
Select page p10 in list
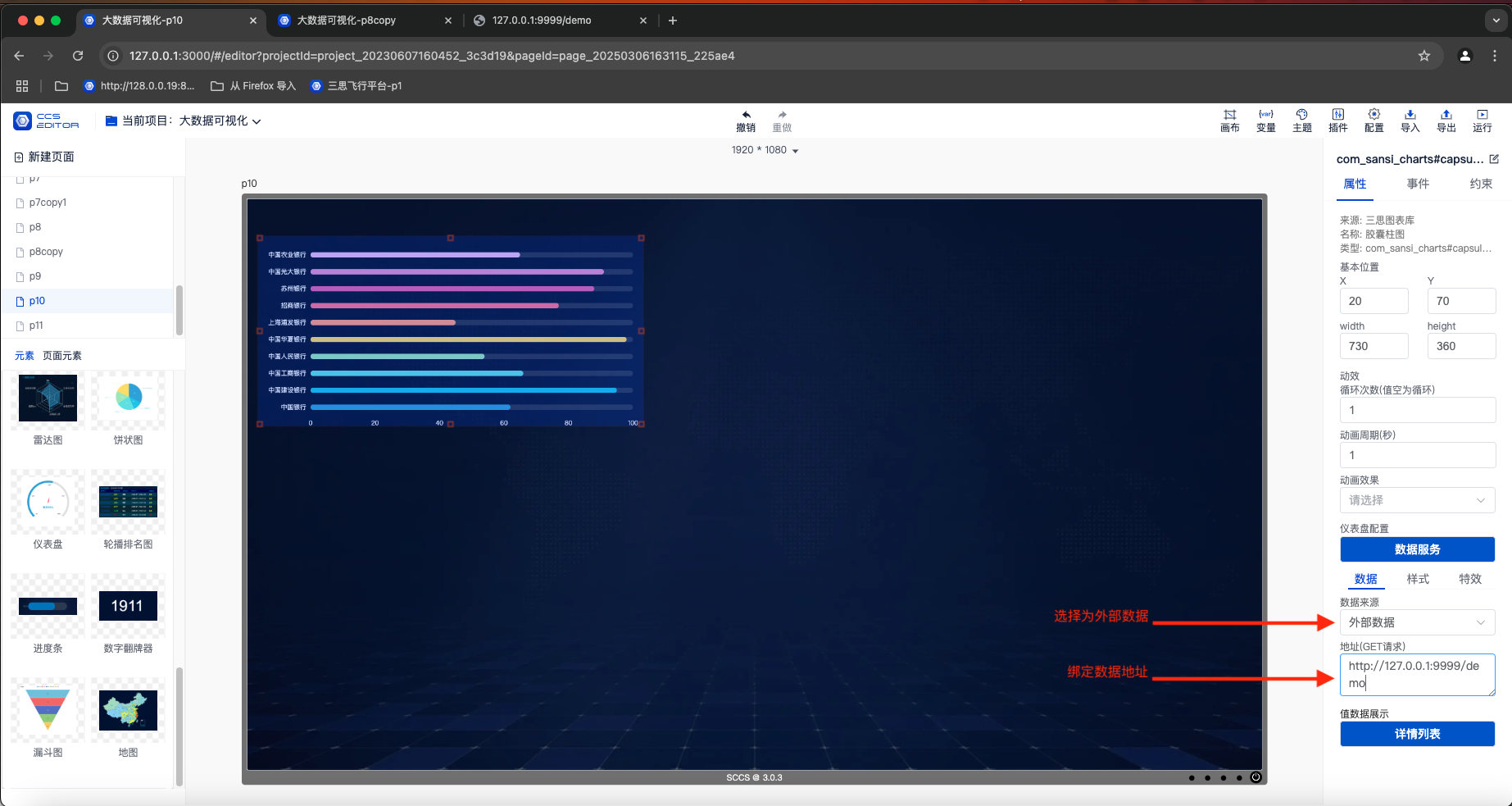coord(88,301)
